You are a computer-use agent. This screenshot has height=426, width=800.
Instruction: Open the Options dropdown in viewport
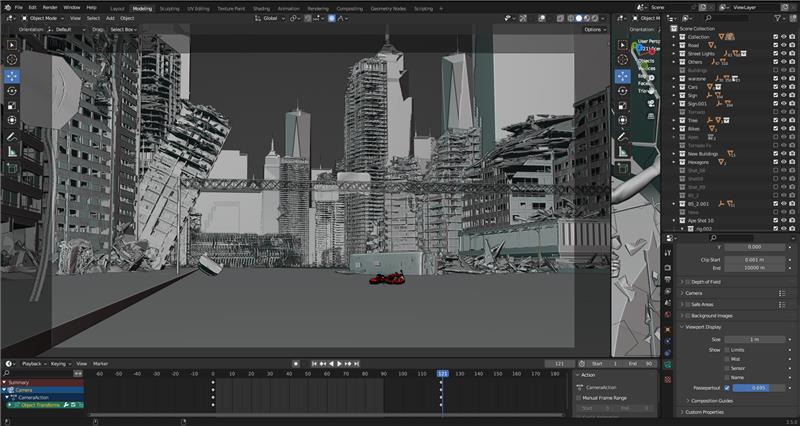(x=595, y=30)
